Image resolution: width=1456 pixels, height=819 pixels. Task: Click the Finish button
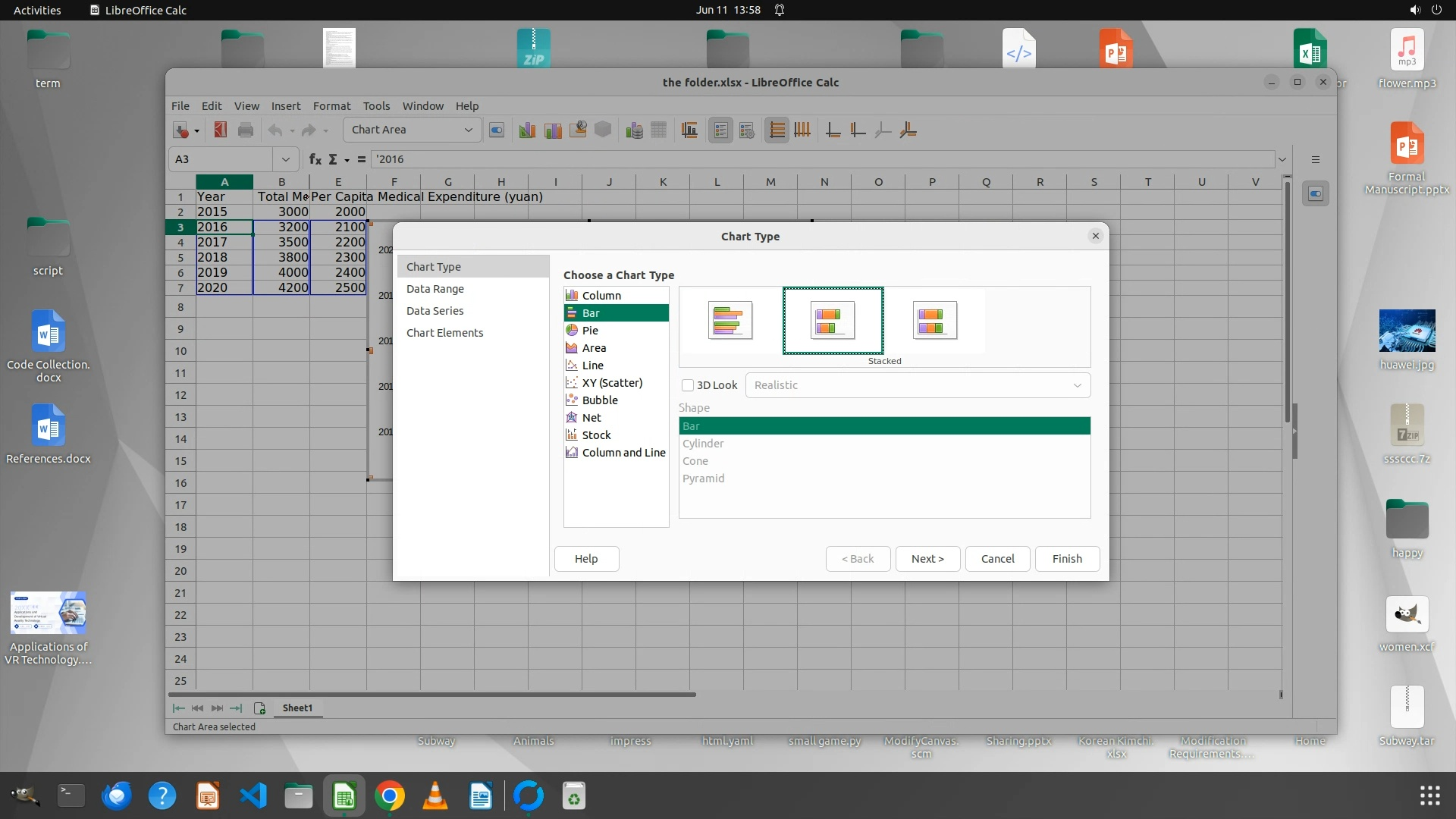point(1066,559)
